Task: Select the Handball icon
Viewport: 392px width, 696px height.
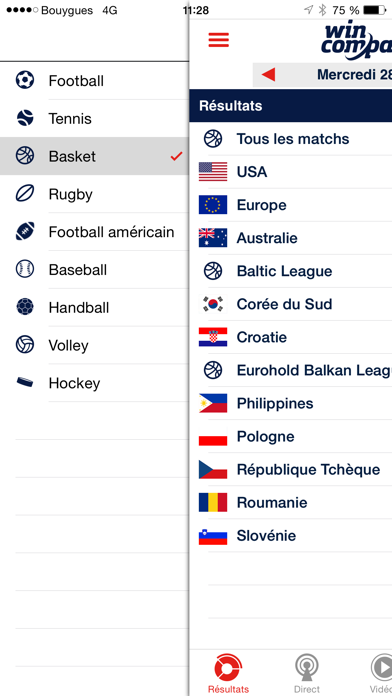Action: [x=25, y=307]
